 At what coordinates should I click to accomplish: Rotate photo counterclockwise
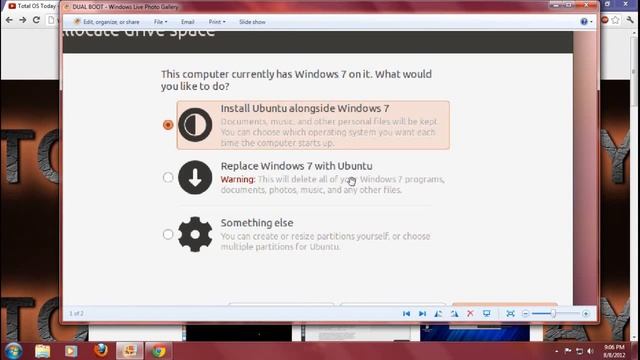(x=438, y=313)
